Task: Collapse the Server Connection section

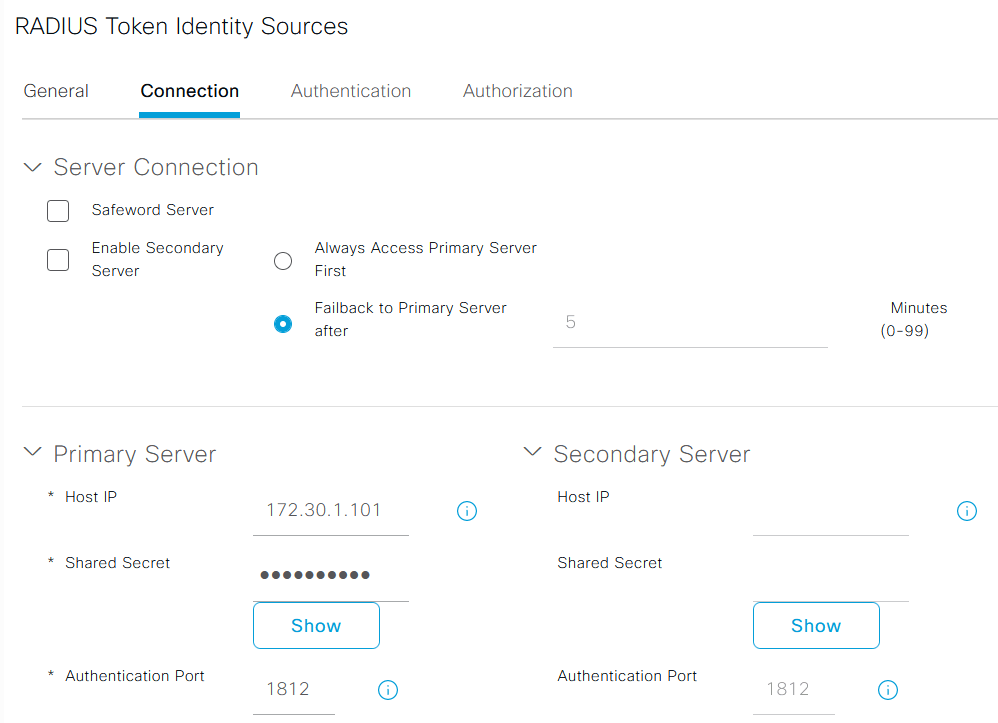Action: click(33, 168)
